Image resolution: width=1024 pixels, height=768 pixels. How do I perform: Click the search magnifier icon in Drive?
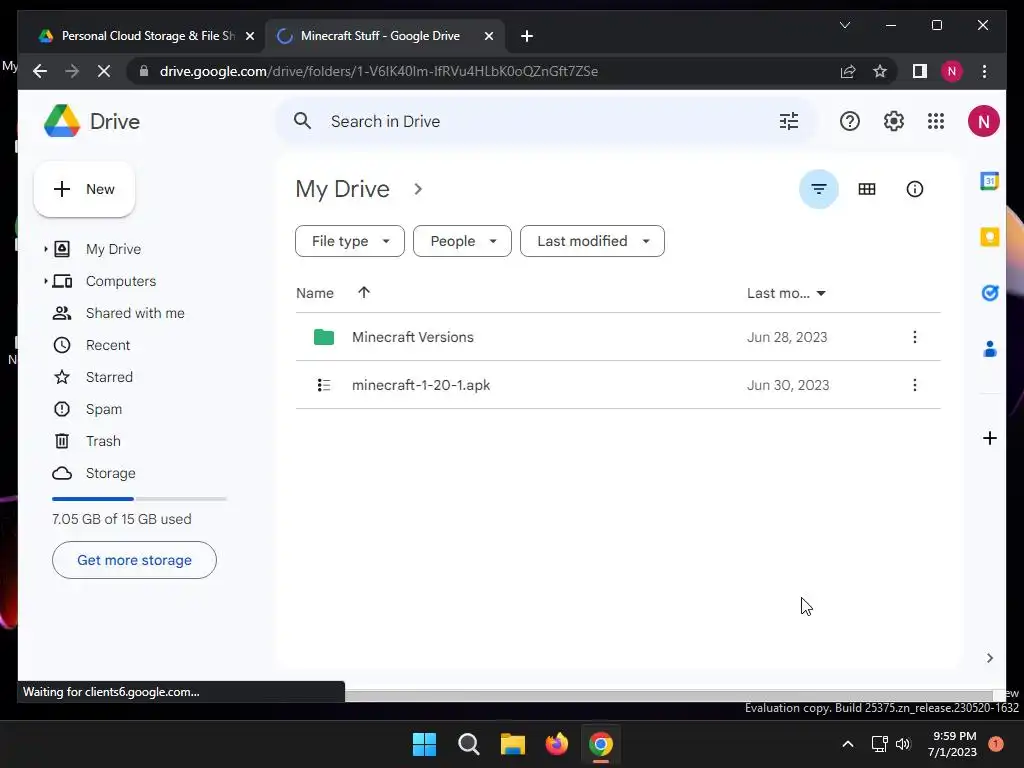(302, 121)
